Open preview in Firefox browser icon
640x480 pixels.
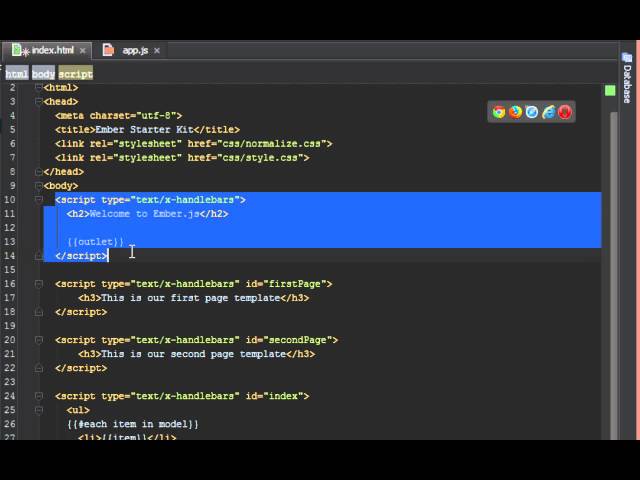(516, 112)
